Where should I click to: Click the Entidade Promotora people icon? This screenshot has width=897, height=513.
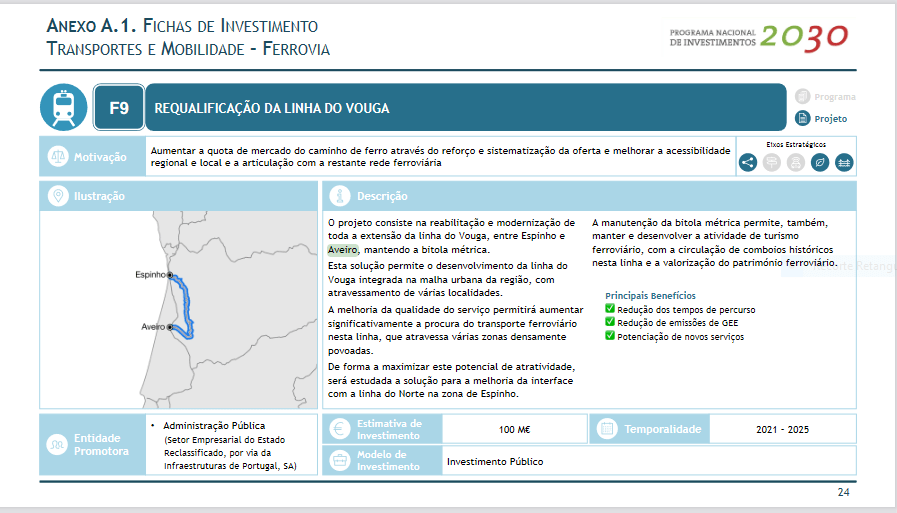click(x=57, y=444)
